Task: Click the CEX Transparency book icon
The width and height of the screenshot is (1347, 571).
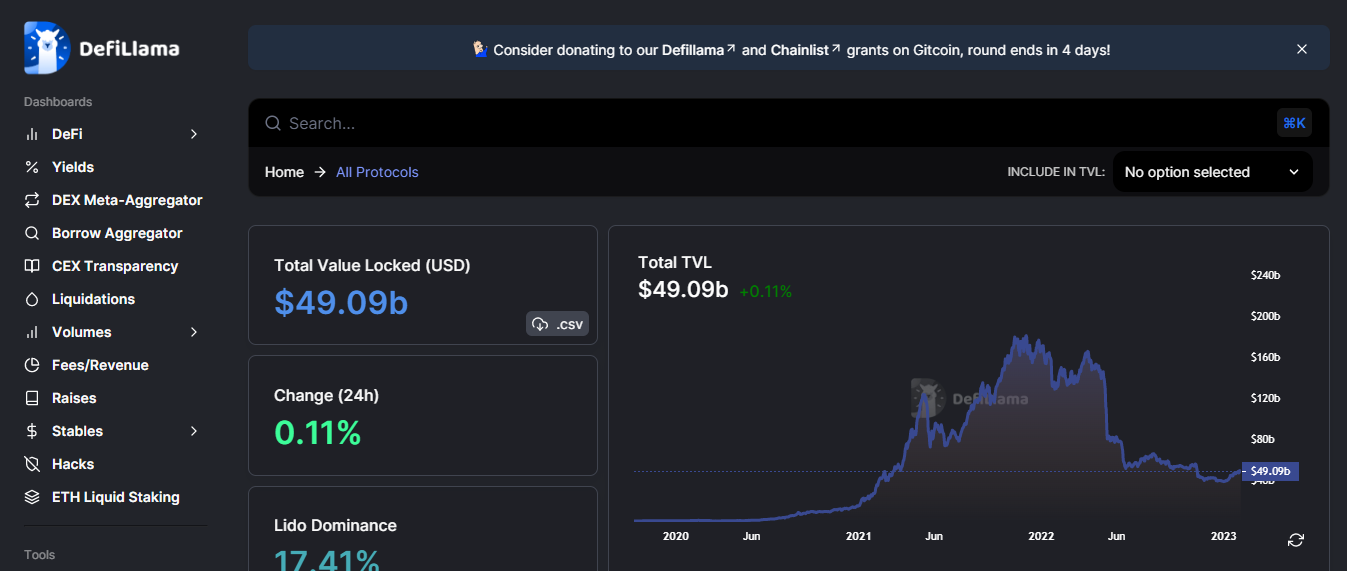Action: click(32, 266)
